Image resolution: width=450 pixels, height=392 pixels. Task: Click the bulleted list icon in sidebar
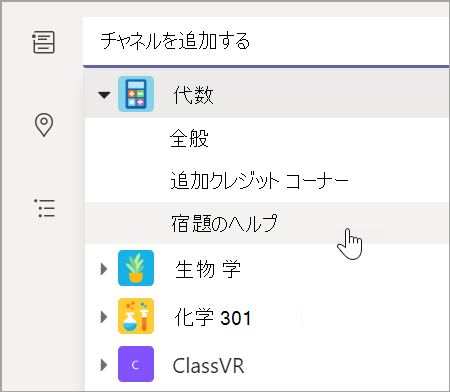[44, 208]
